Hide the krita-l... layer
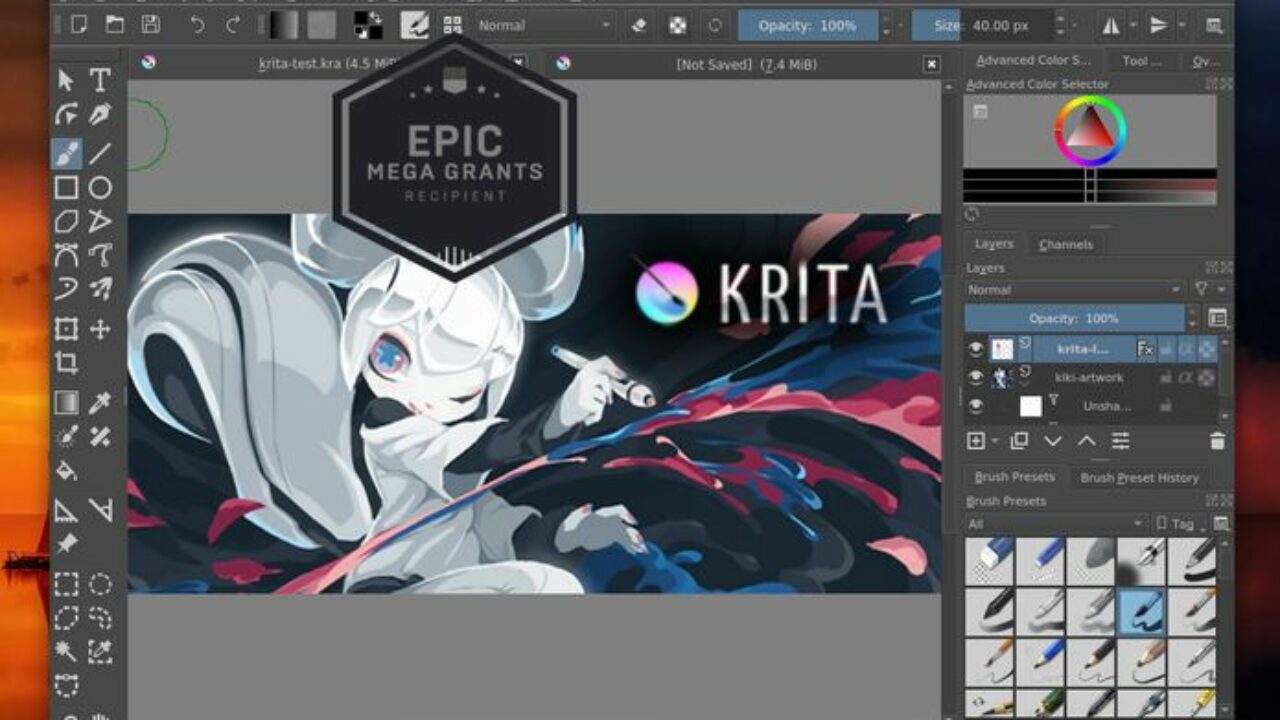 [x=977, y=348]
